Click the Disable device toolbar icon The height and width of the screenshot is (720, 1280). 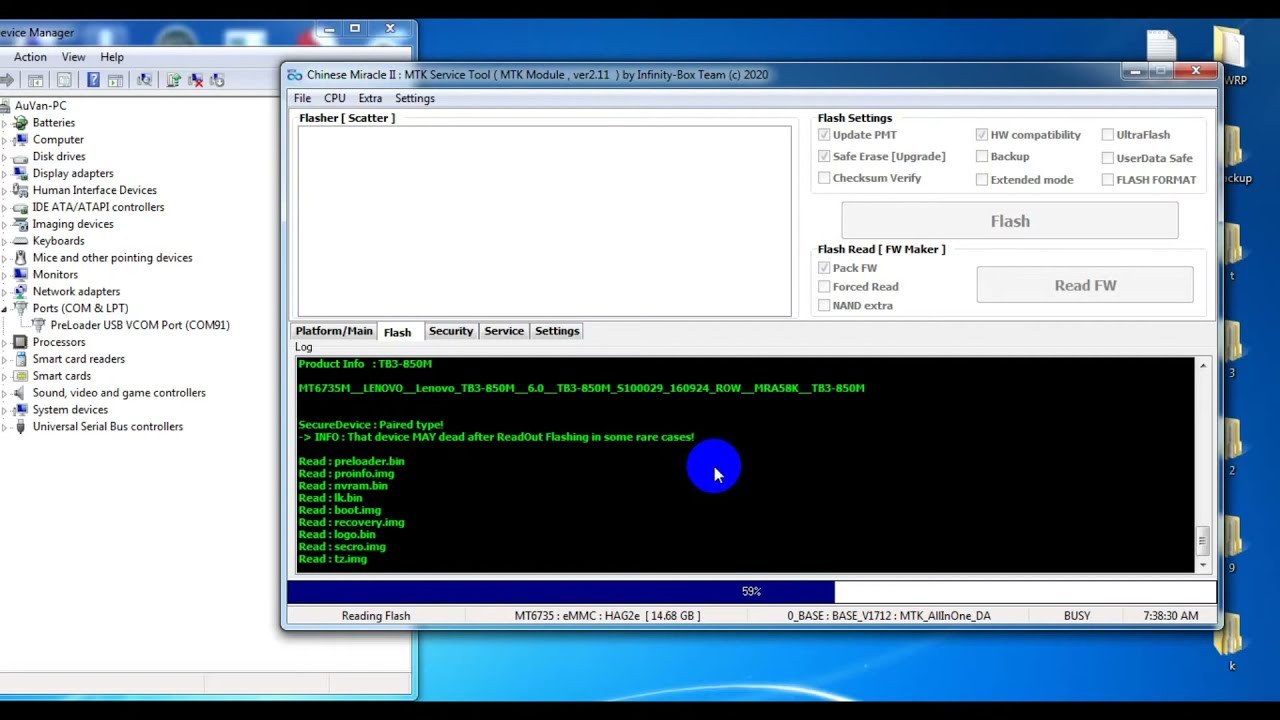pyautogui.click(x=217, y=80)
